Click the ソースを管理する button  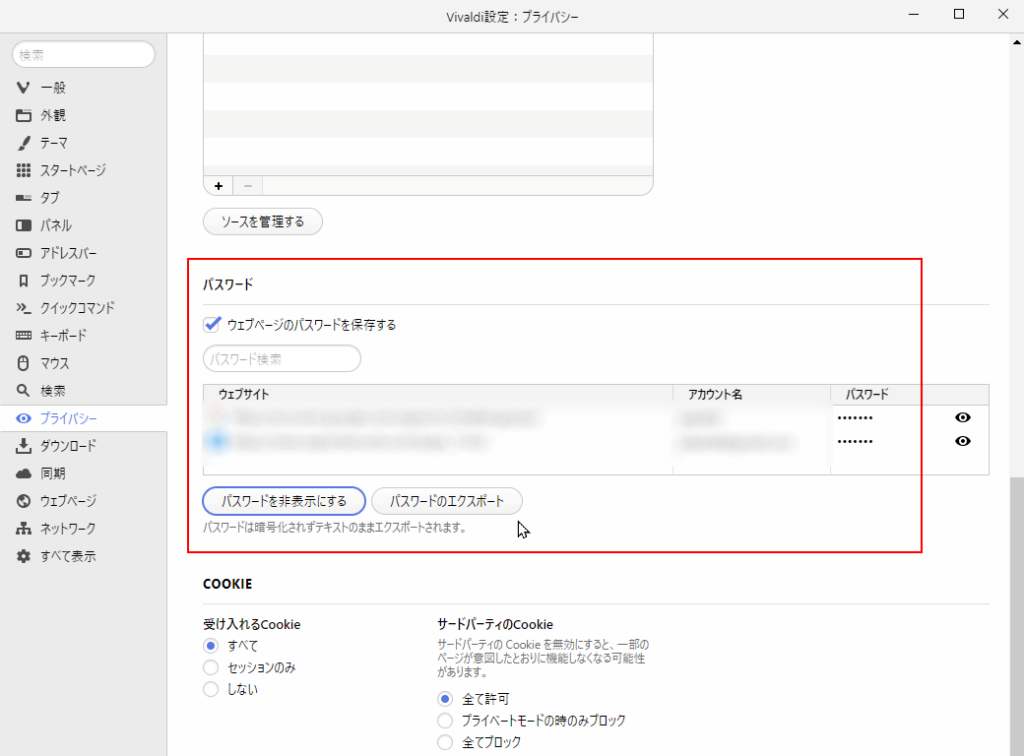point(263,221)
